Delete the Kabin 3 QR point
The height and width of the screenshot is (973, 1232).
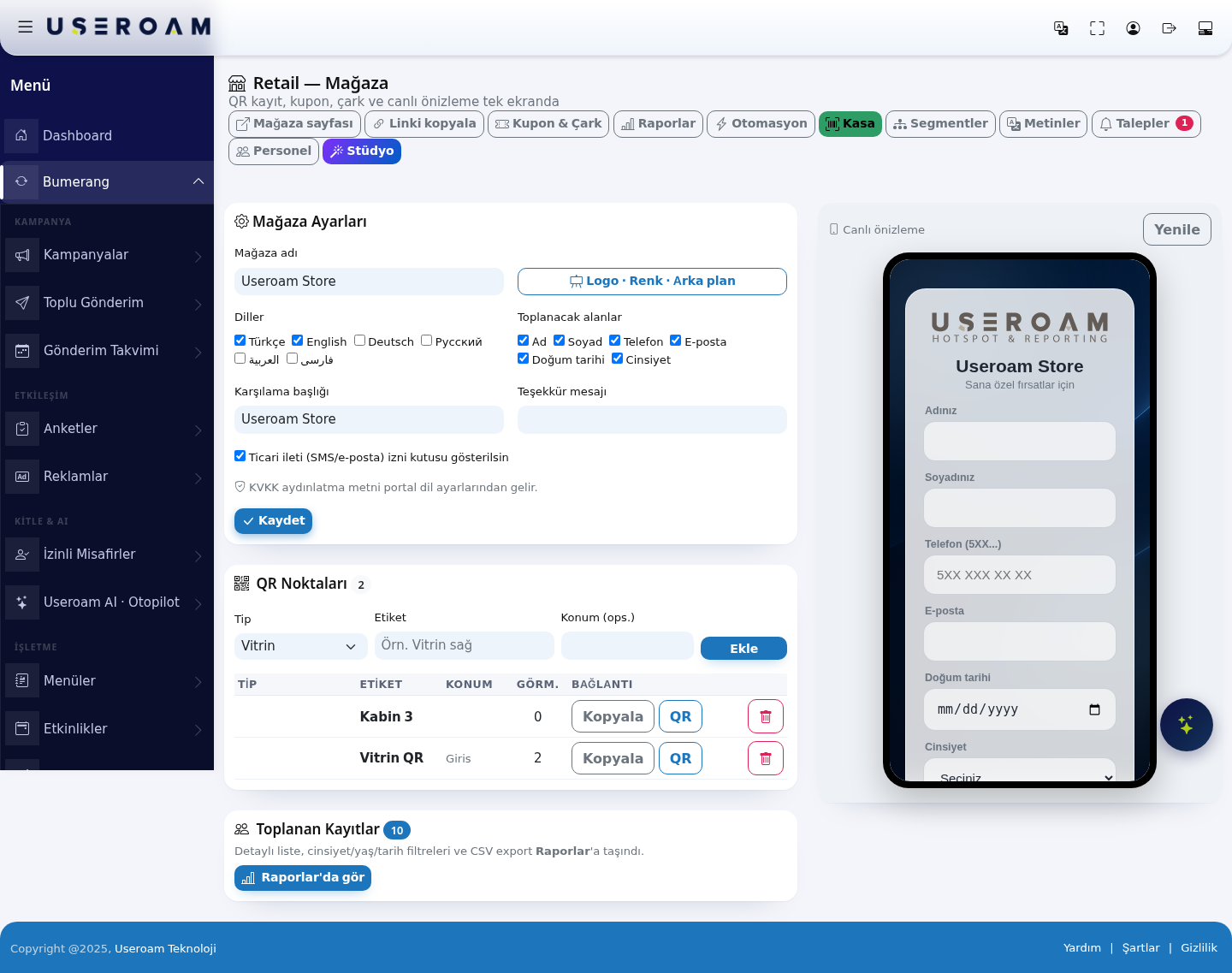point(766,716)
